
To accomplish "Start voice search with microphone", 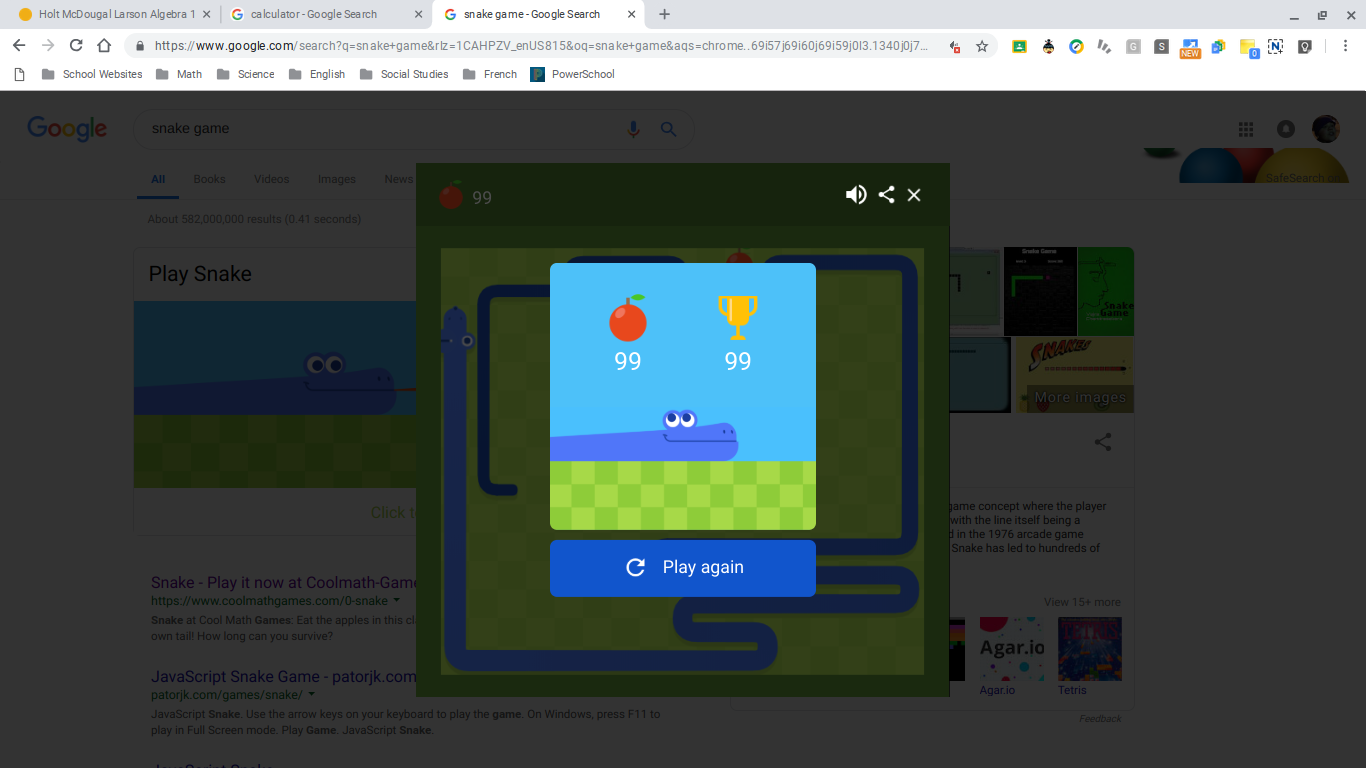I will 632,129.
